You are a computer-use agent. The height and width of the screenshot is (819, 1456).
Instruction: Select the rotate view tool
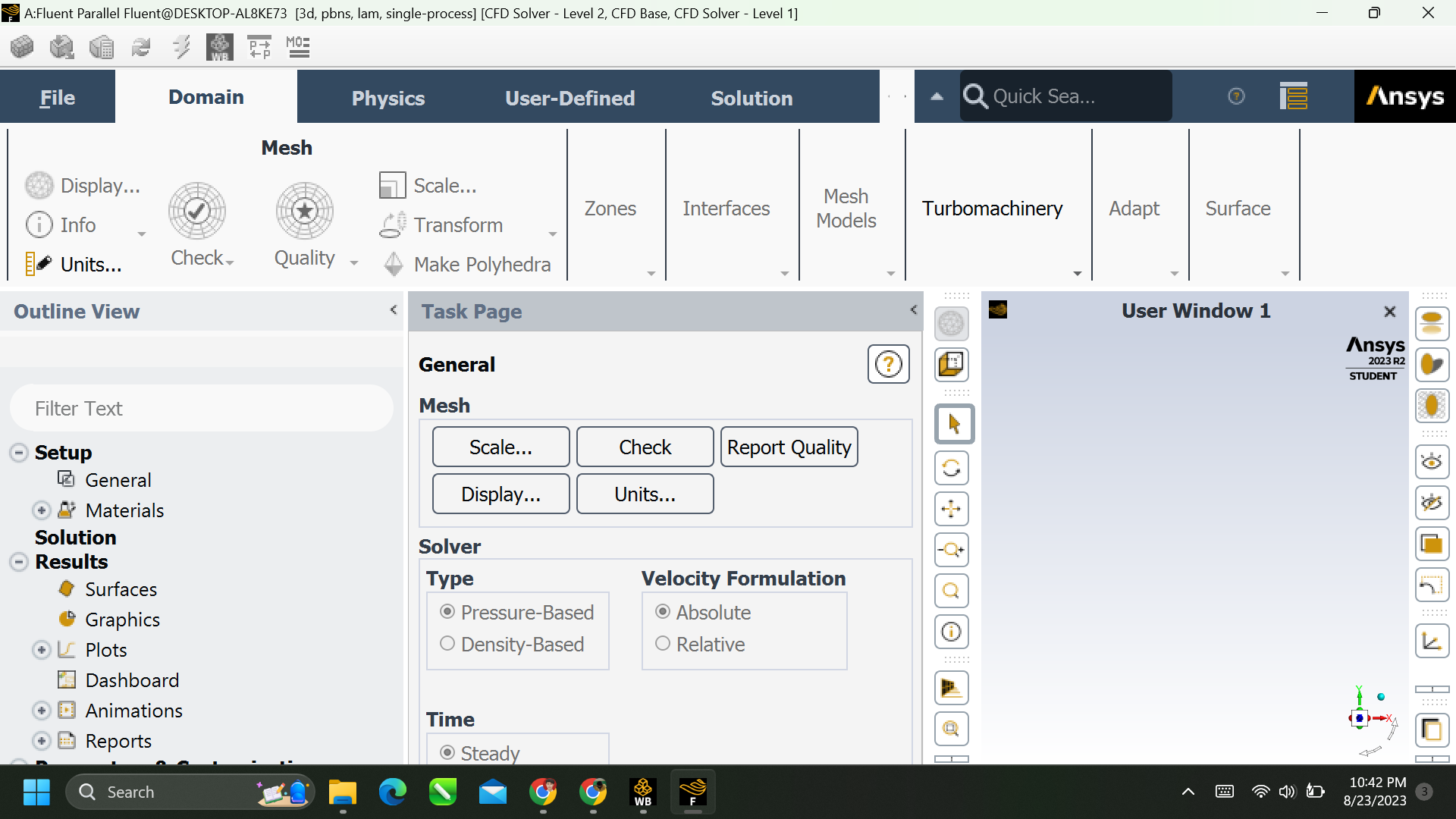click(x=952, y=468)
